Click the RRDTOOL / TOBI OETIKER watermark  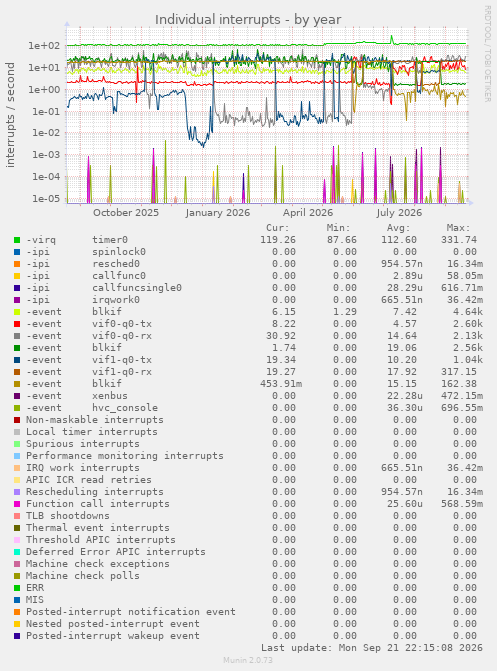pos(488,53)
